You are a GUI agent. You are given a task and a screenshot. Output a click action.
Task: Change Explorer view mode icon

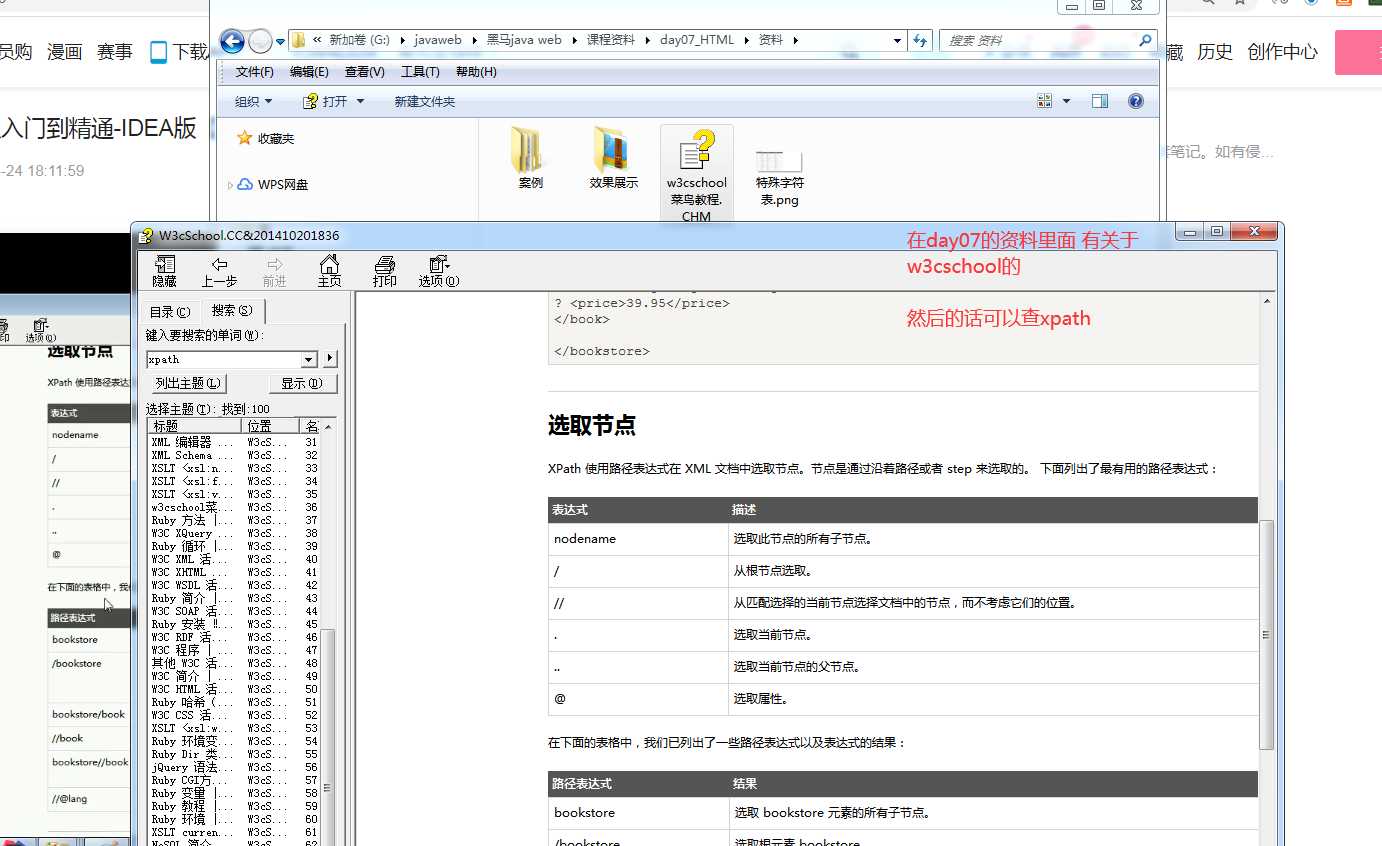click(x=1045, y=101)
